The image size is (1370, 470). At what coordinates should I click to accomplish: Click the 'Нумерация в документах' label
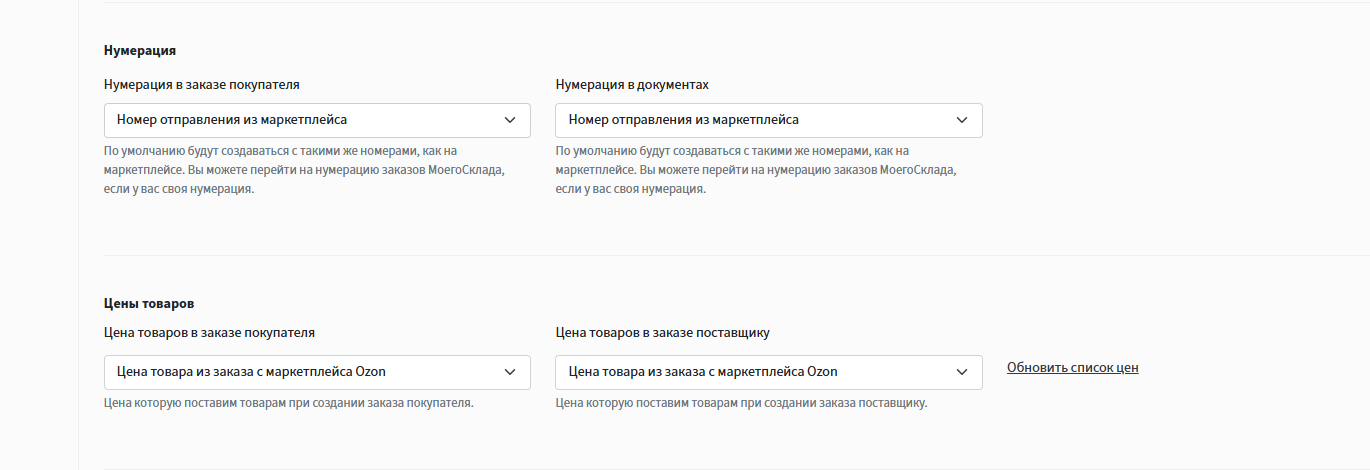click(633, 85)
